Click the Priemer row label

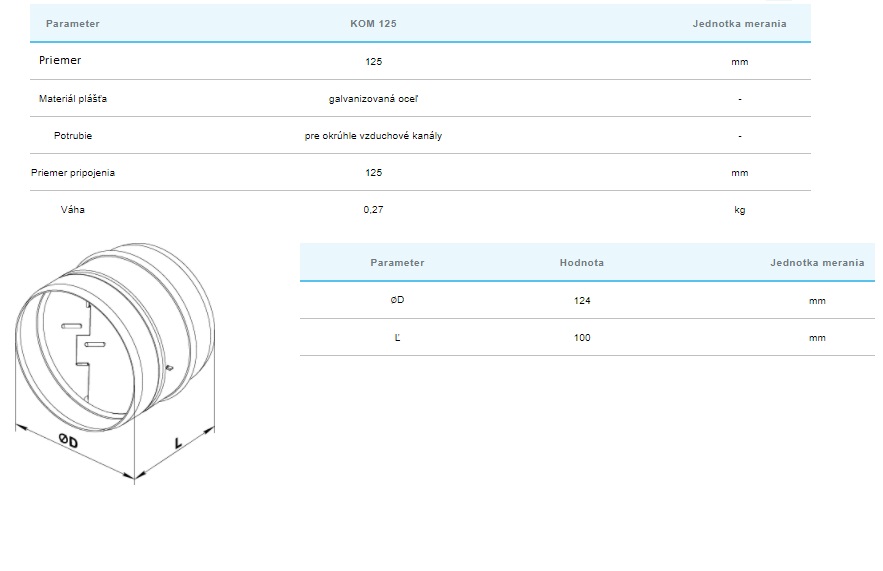point(60,61)
